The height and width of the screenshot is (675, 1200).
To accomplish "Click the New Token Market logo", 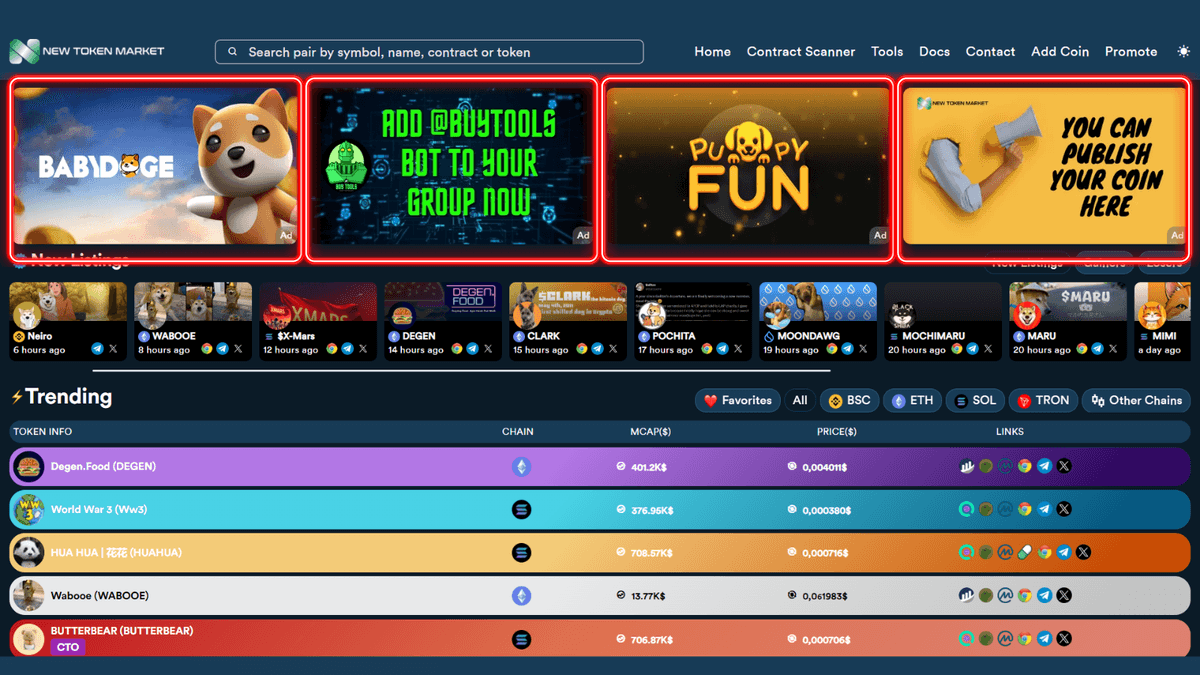I will [x=87, y=51].
